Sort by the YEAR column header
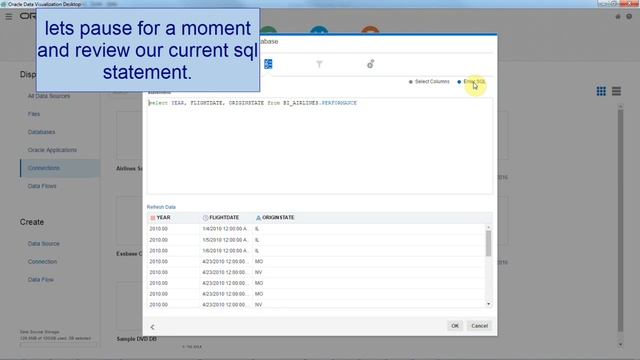The width and height of the screenshot is (640, 360). click(x=163, y=218)
